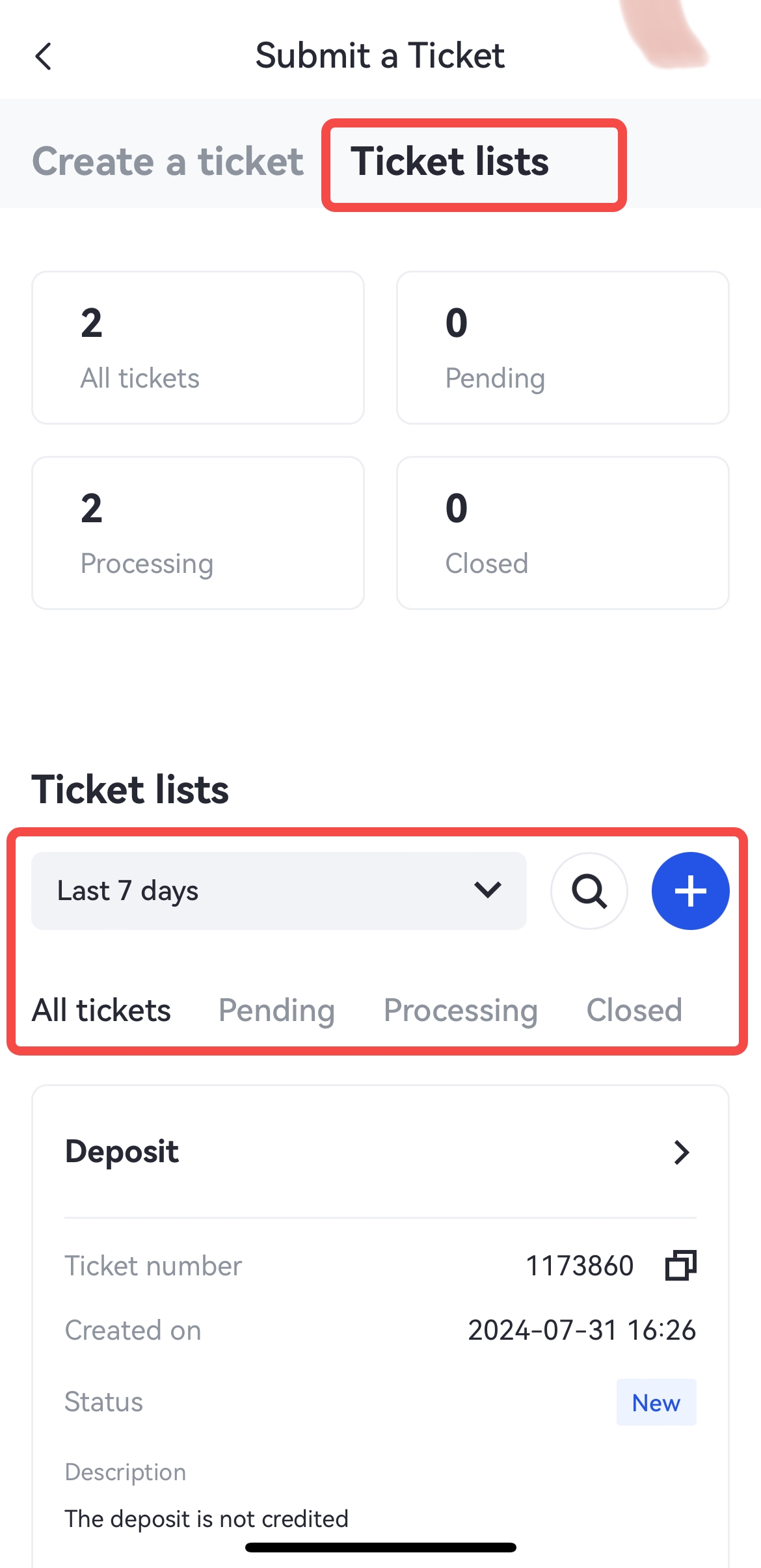761x1568 pixels.
Task: Open the Pending summary card
Action: click(x=563, y=348)
